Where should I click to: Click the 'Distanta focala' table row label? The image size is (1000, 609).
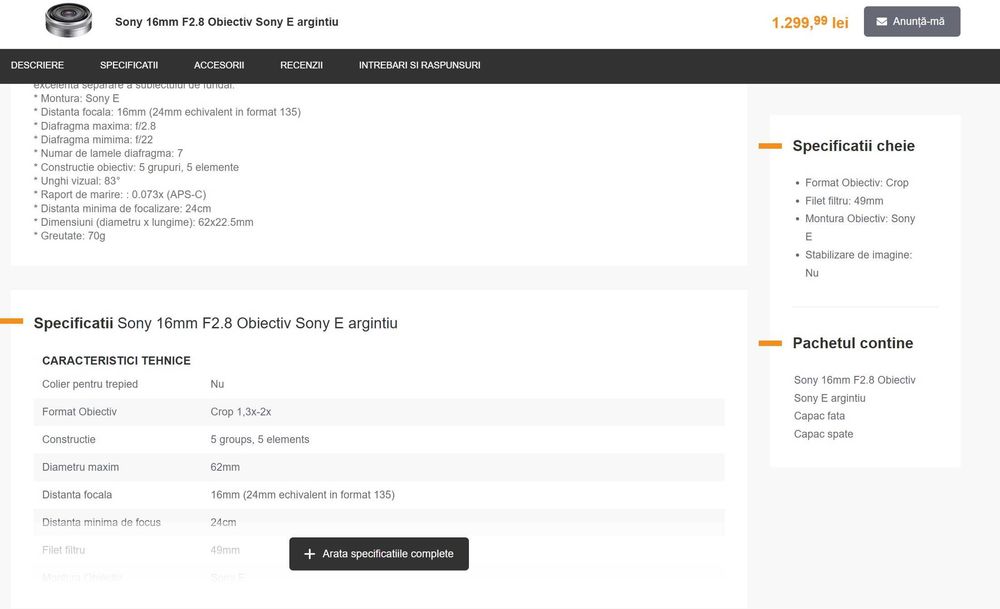coord(77,495)
